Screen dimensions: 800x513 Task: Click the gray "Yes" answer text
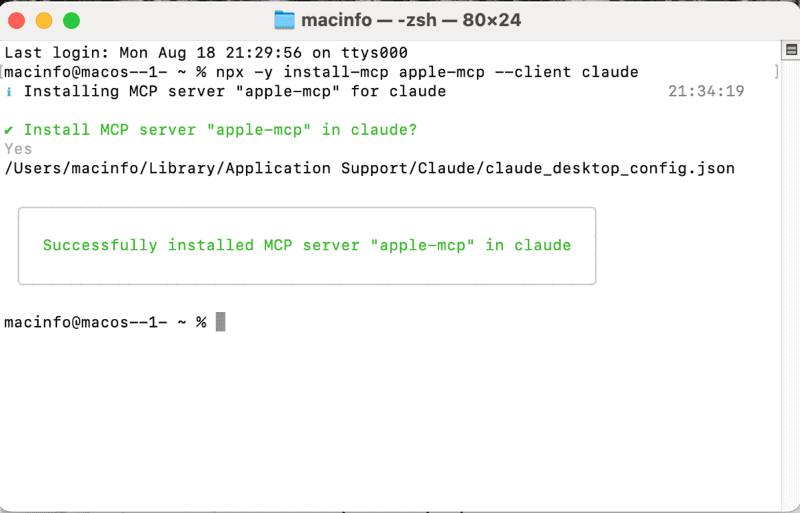point(18,149)
